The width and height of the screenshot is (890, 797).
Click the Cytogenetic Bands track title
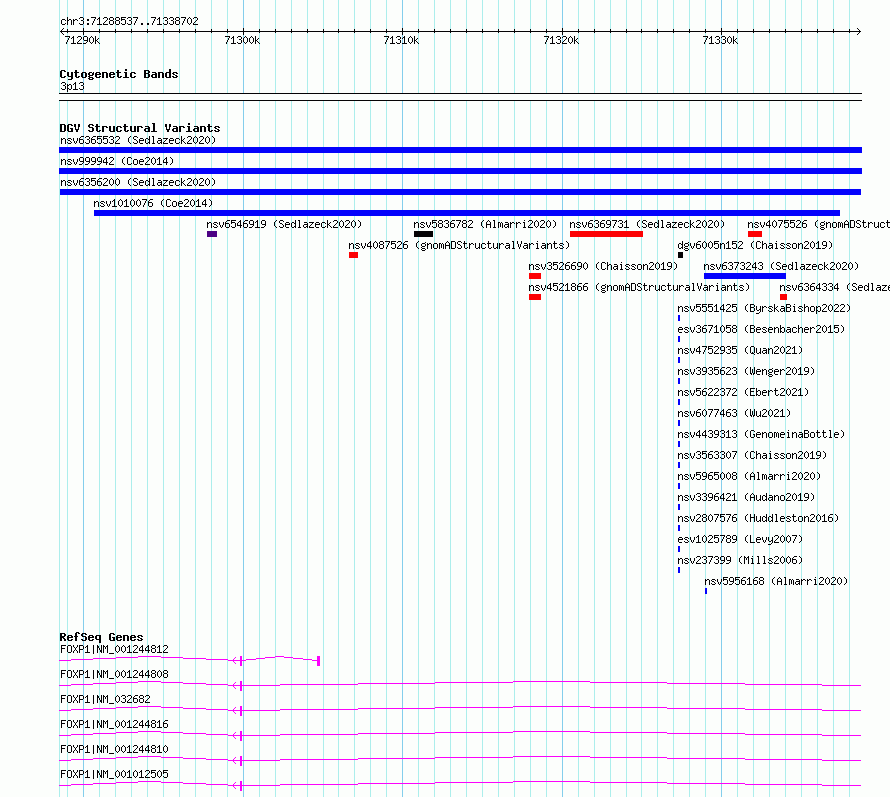(119, 74)
